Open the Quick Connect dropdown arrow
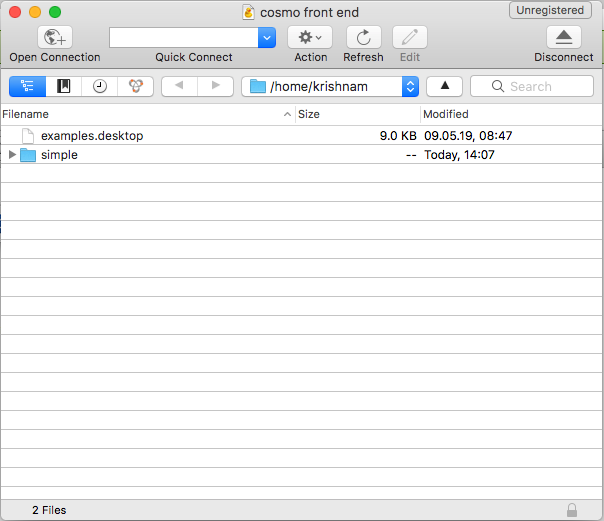Viewport: 604px width, 521px height. pyautogui.click(x=267, y=38)
